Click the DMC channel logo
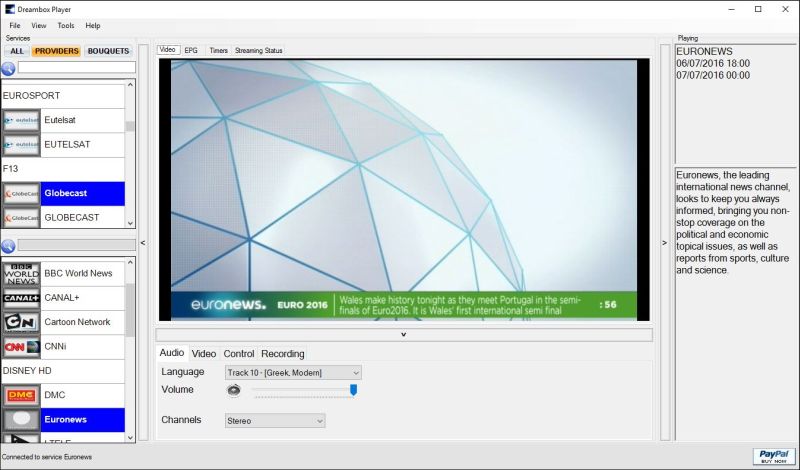 point(21,395)
